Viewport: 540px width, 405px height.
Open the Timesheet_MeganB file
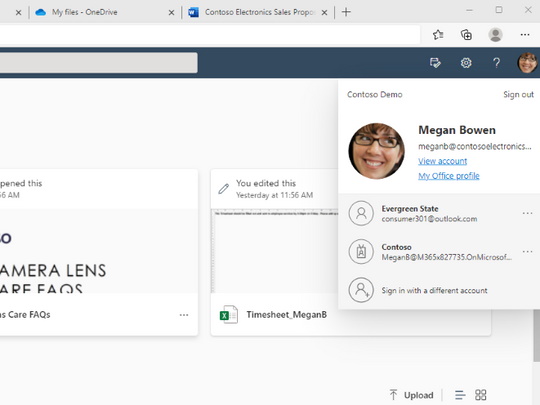(287, 315)
